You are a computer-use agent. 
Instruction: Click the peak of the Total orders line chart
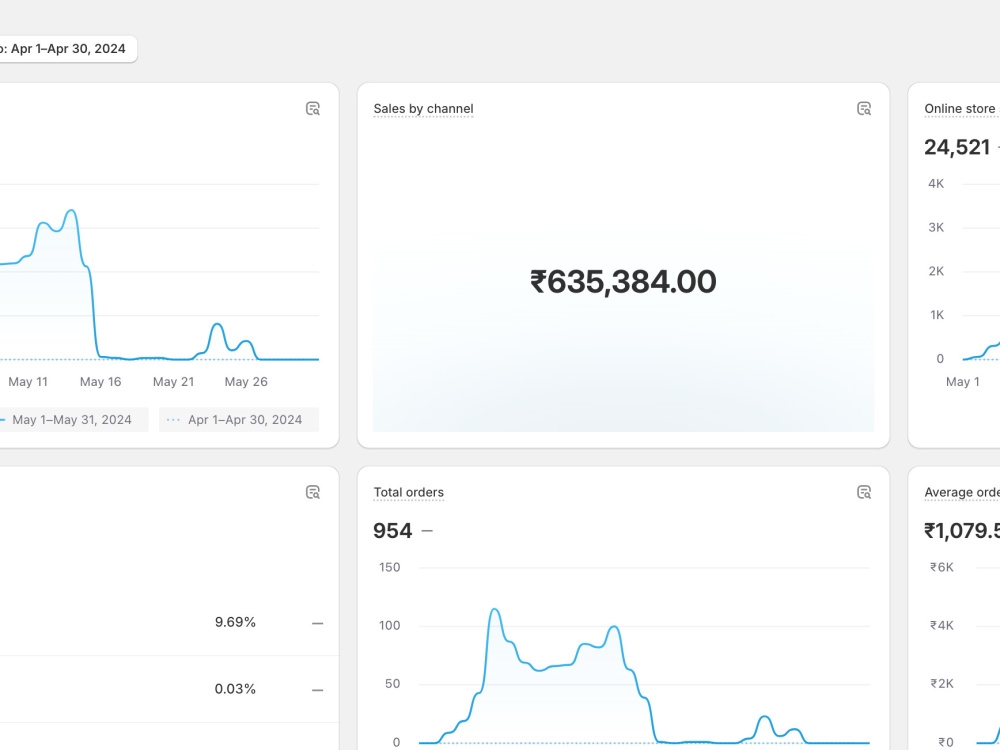click(494, 610)
